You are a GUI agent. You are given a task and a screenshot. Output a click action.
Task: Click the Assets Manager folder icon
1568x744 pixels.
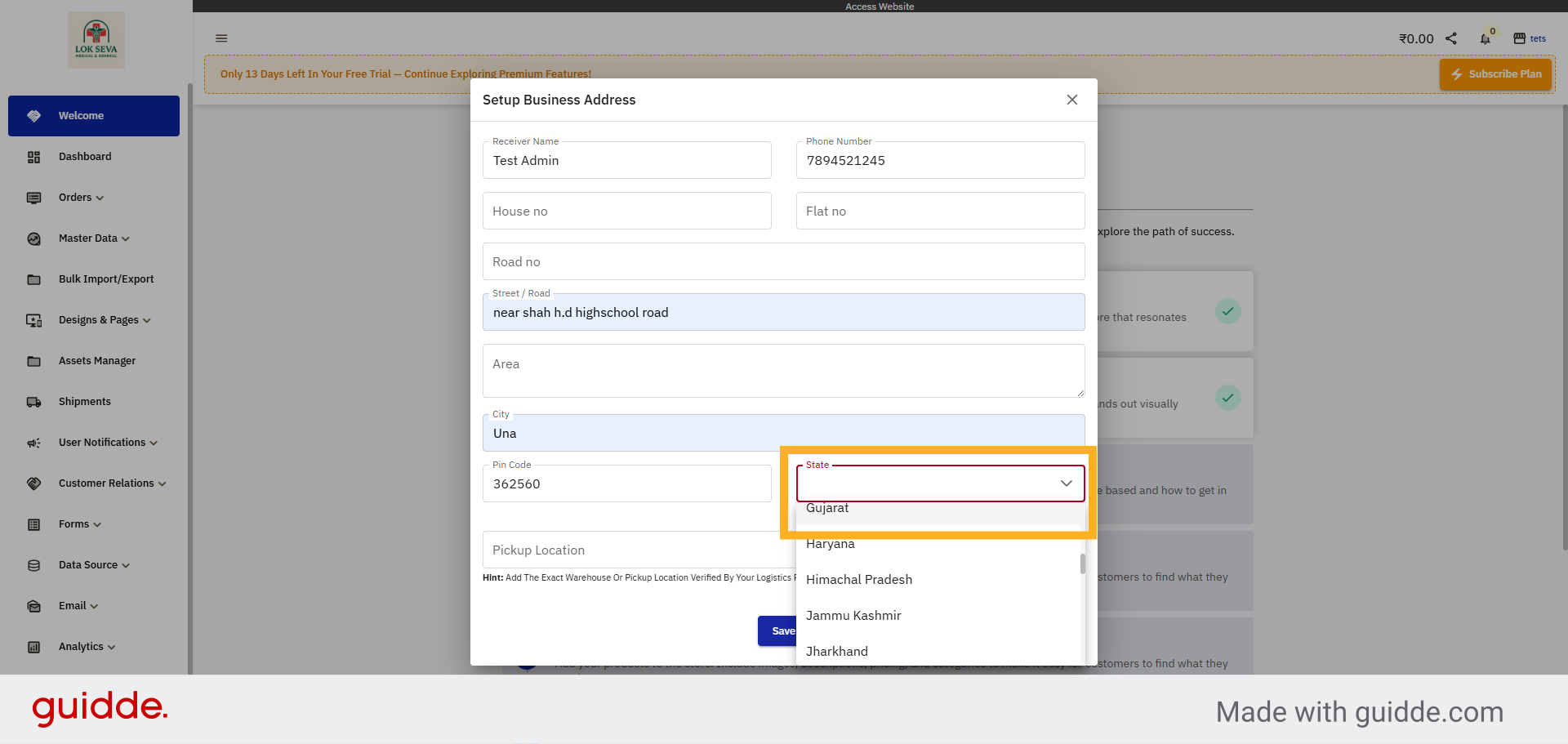click(33, 361)
